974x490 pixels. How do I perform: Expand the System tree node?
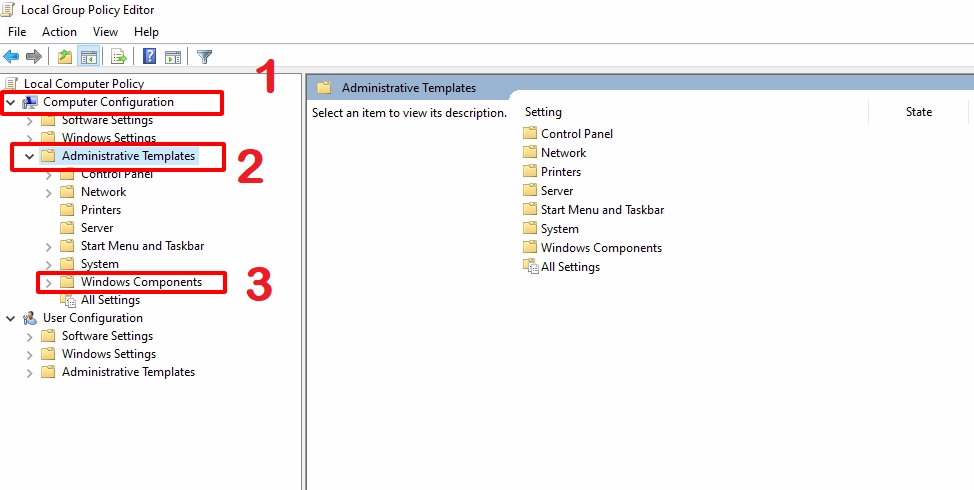click(48, 265)
